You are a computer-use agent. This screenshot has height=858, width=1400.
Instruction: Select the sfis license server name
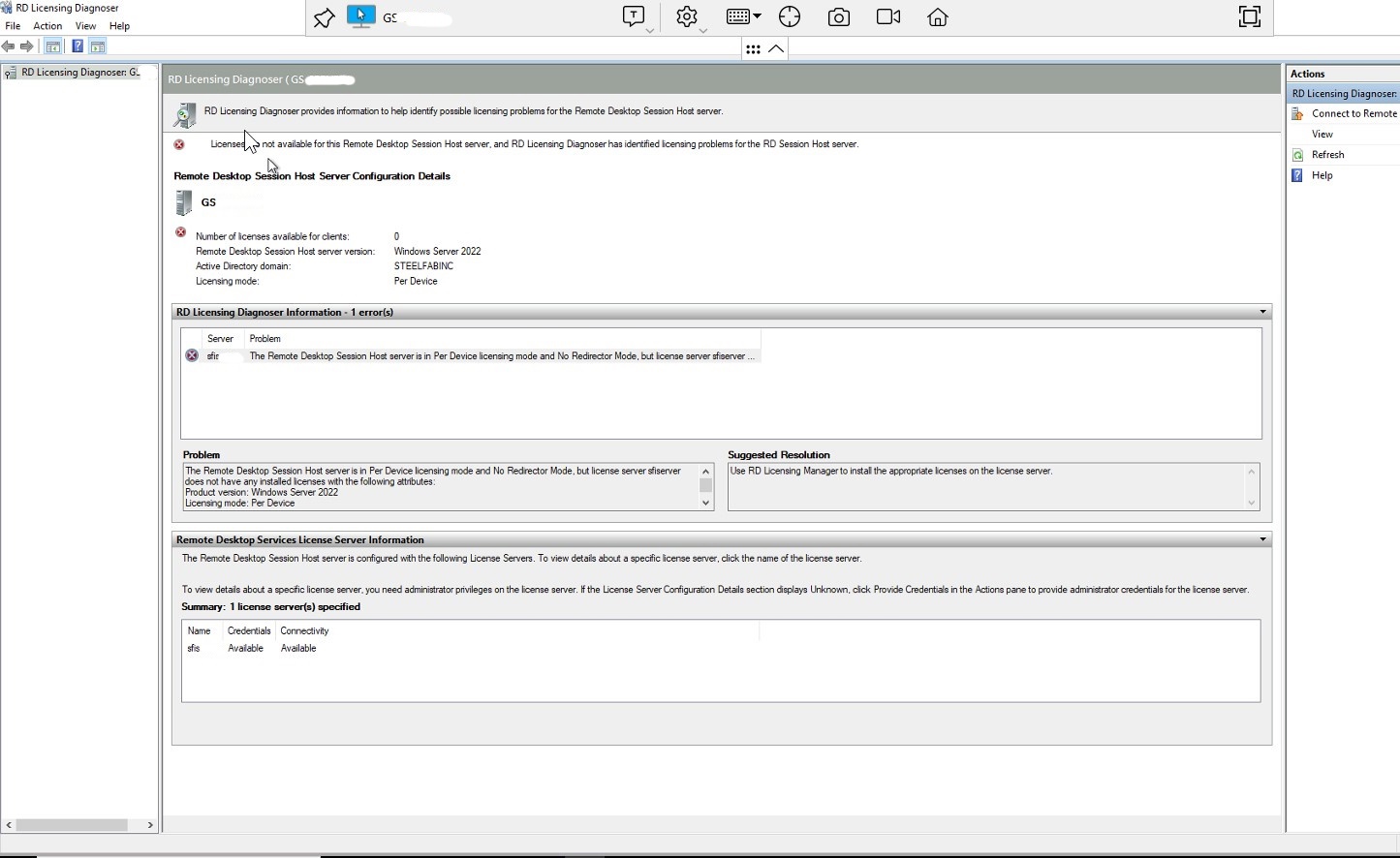pyautogui.click(x=194, y=648)
